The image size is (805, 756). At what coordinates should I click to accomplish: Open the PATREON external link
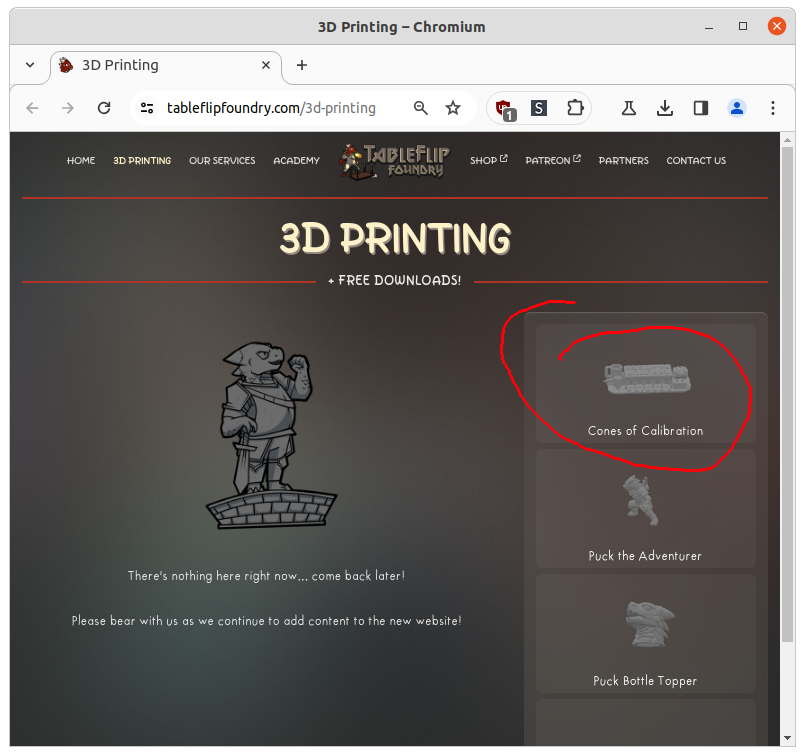[x=553, y=160]
